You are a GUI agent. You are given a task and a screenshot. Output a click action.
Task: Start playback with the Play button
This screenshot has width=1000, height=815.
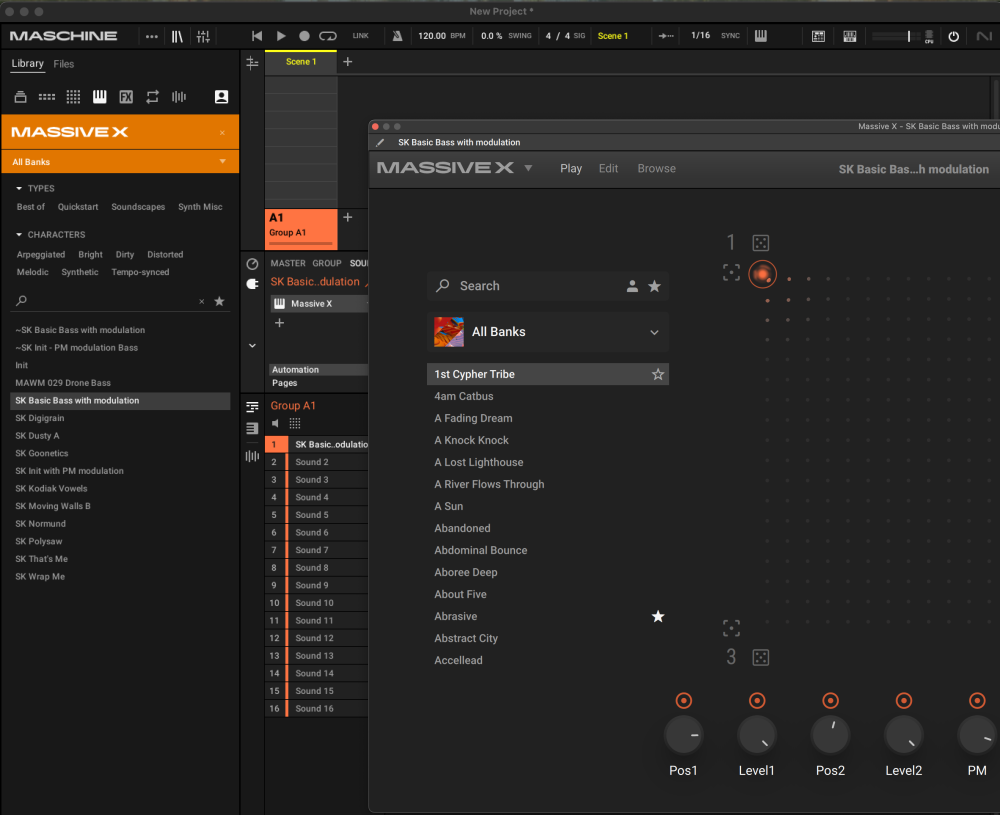(x=281, y=36)
